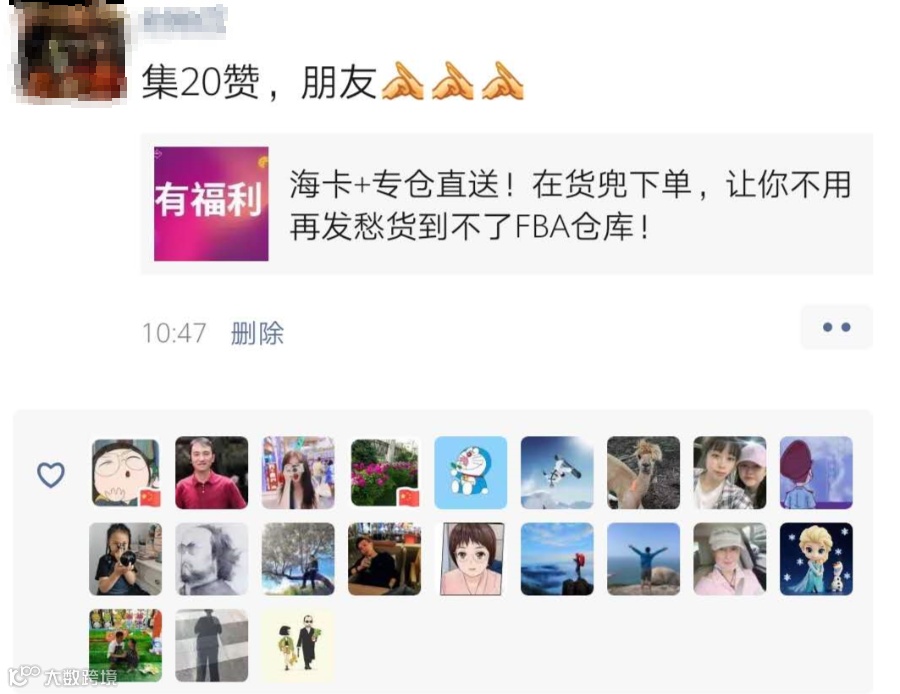Select the person with arms raised avatar

click(x=643, y=559)
